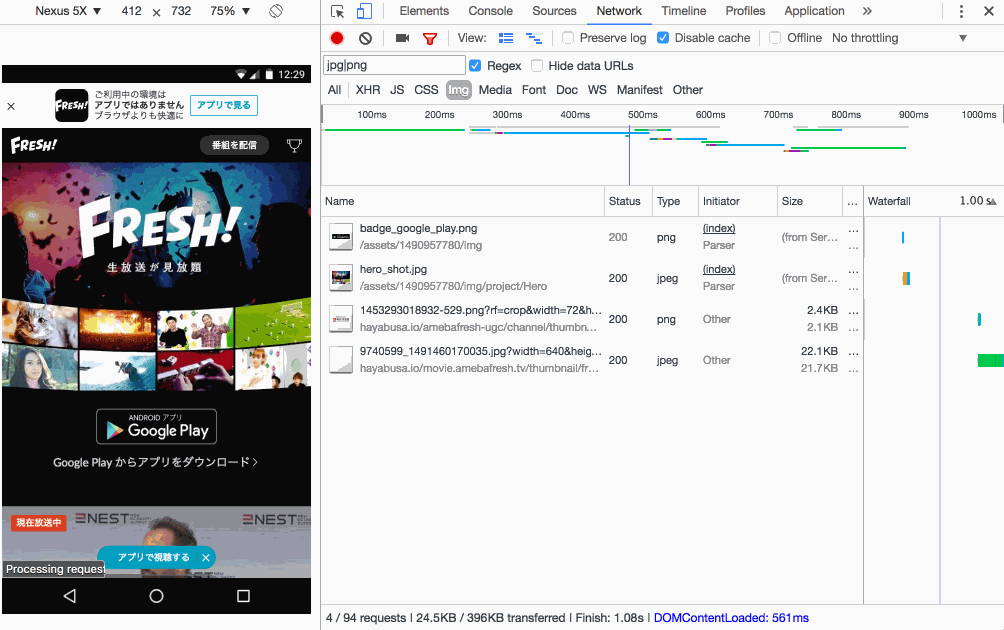Click the Google Play badge button
Screen dimensions: 1004x630
click(x=156, y=426)
